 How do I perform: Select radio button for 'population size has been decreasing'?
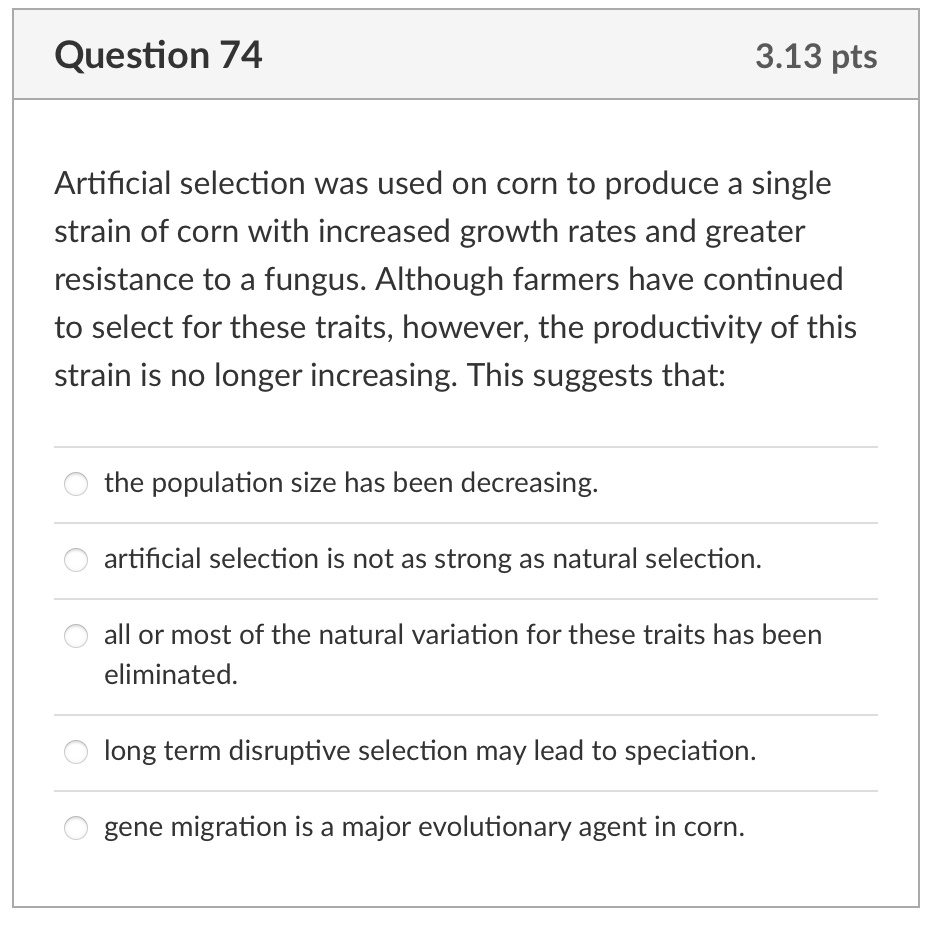[x=75, y=484]
